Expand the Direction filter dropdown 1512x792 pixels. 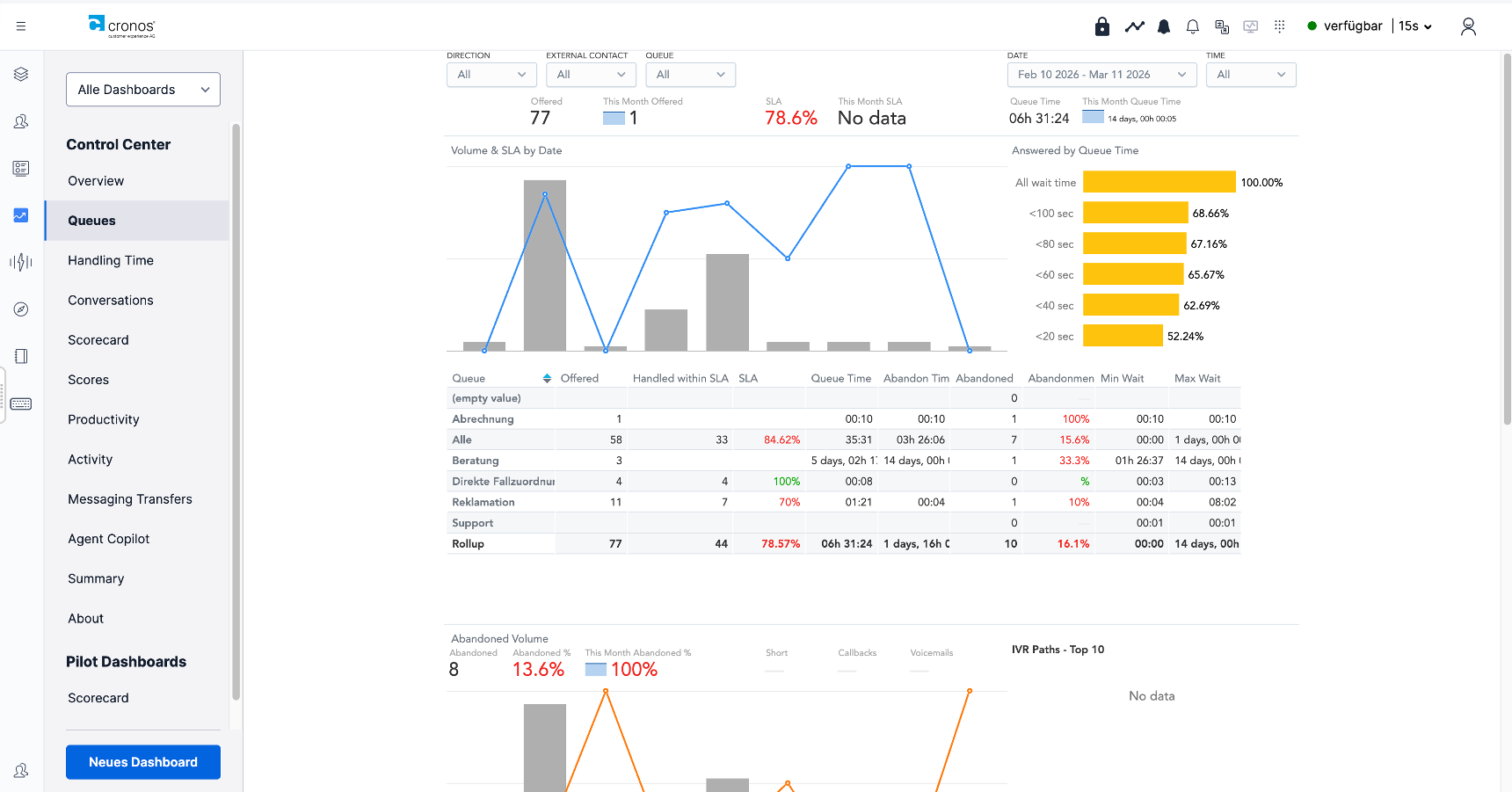[491, 75]
